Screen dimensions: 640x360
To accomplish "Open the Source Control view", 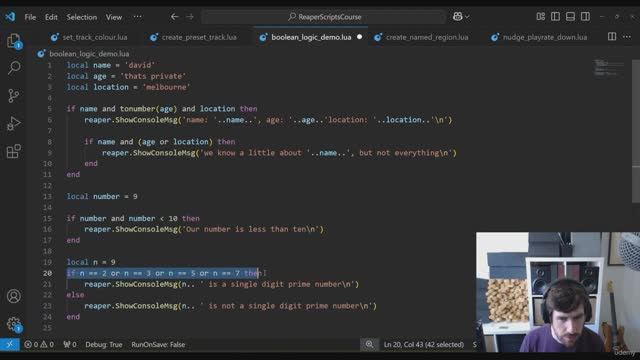I will coord(13,96).
